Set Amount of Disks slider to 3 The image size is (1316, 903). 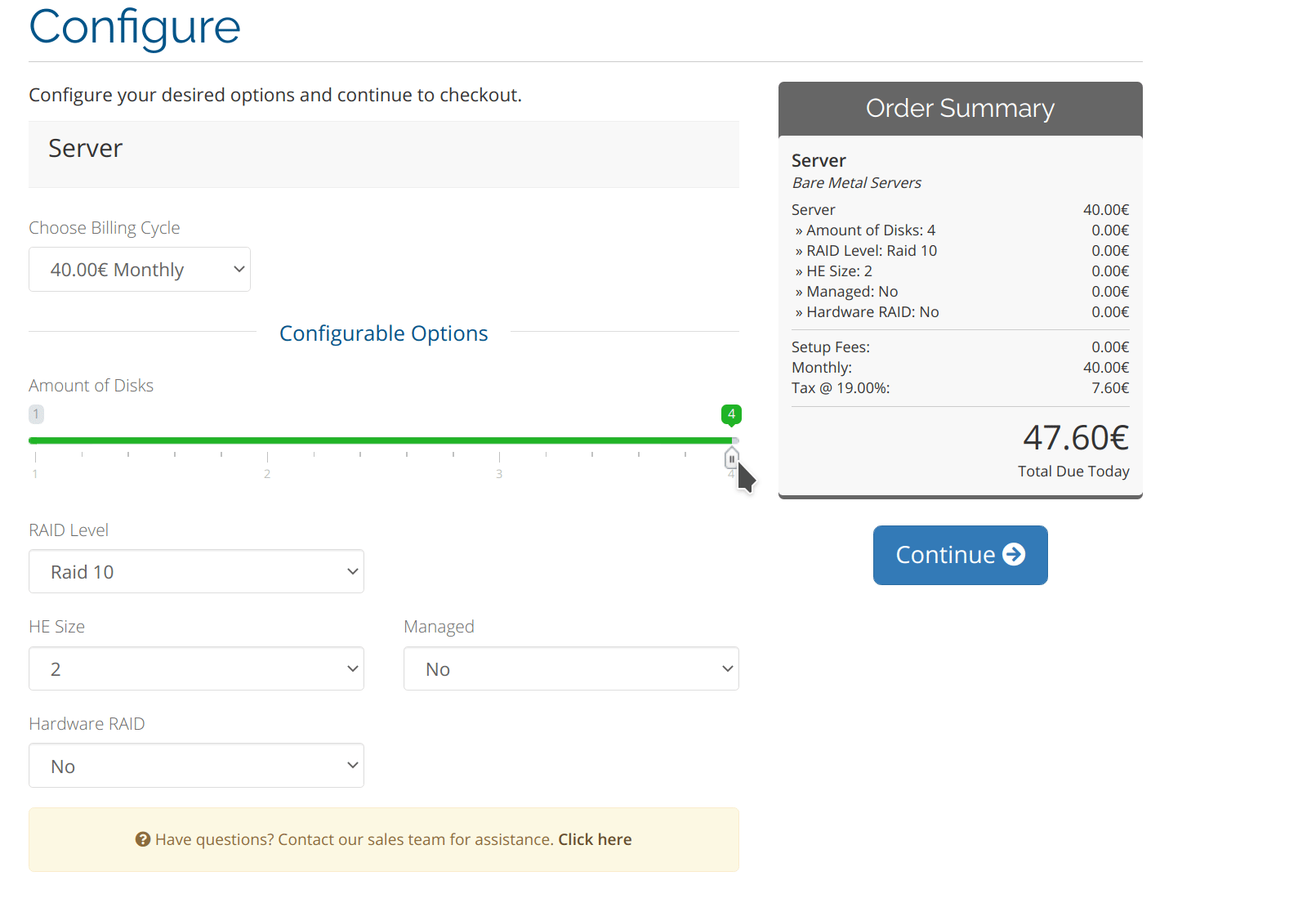tap(499, 440)
